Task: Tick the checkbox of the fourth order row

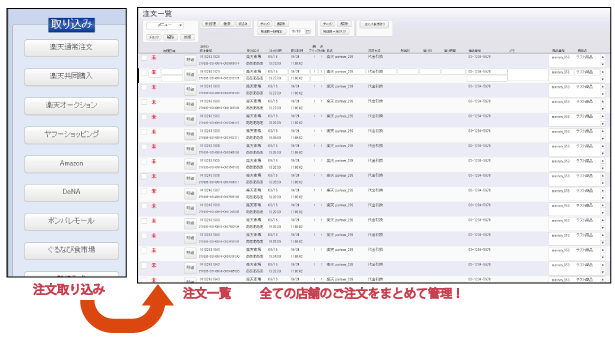Action: (144, 102)
